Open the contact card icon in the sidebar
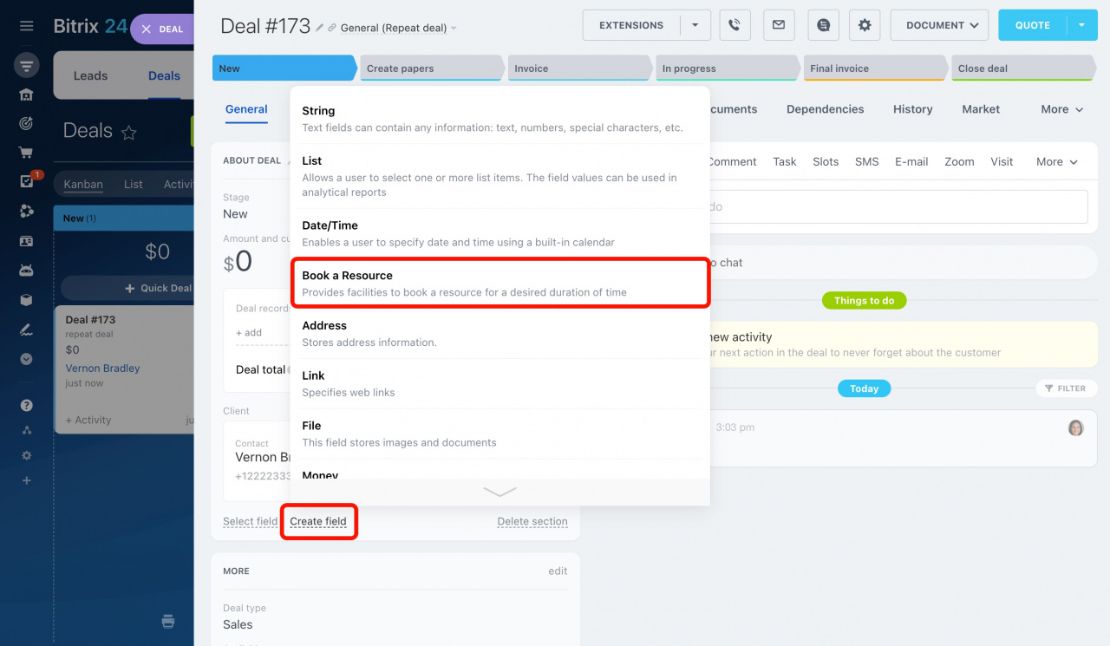 pyautogui.click(x=26, y=241)
